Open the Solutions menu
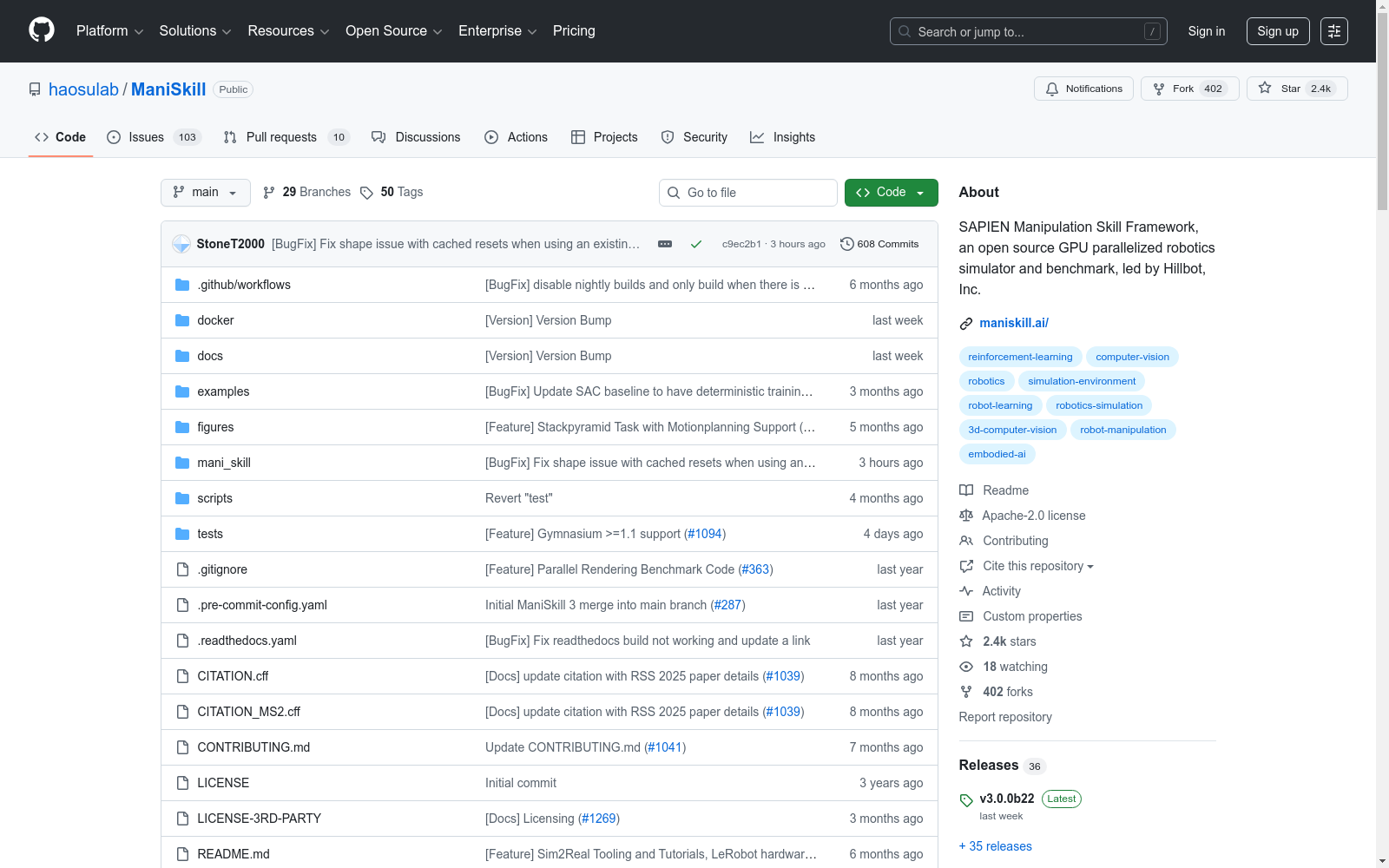Viewport: 1389px width, 868px height. click(195, 31)
